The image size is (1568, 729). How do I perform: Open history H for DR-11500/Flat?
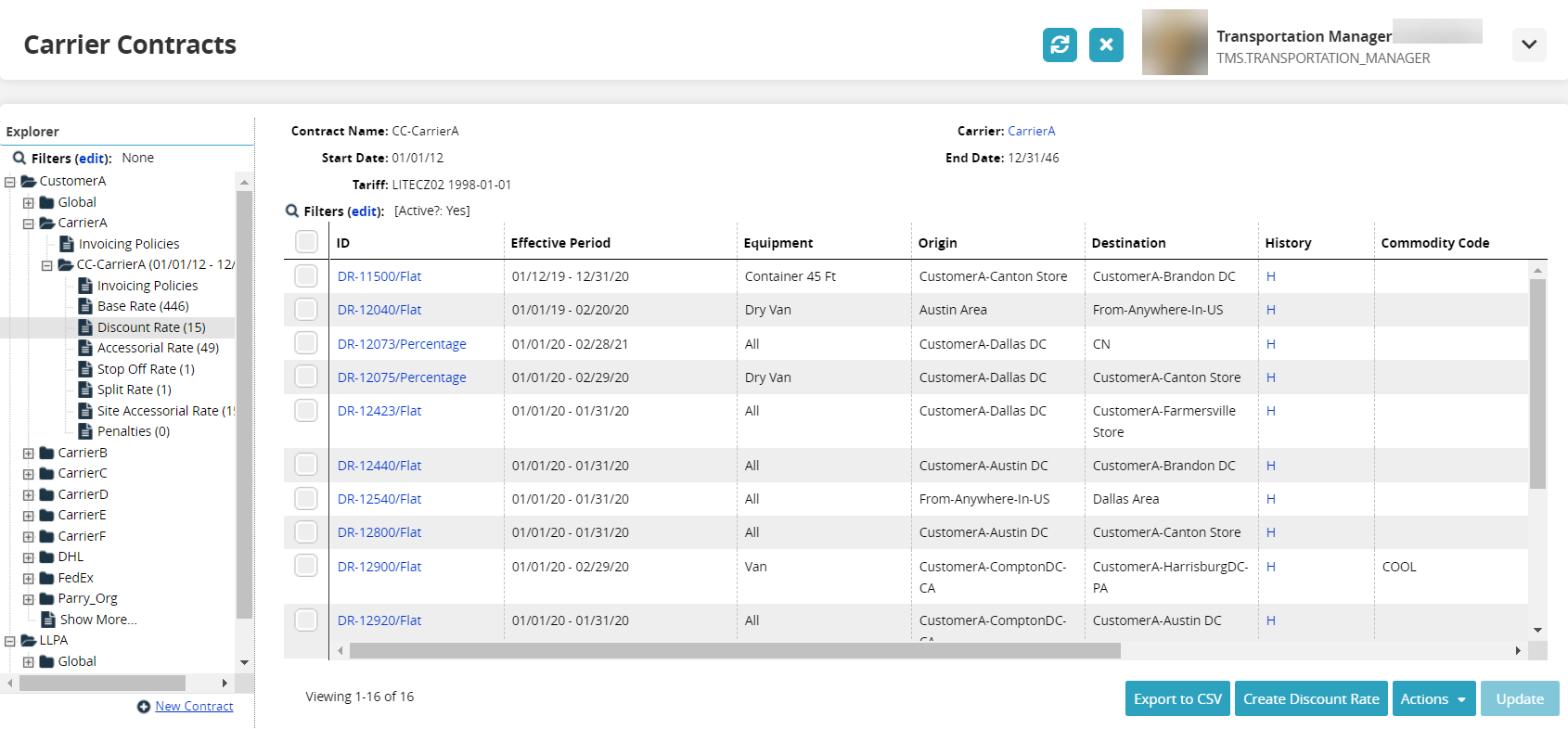[1270, 276]
